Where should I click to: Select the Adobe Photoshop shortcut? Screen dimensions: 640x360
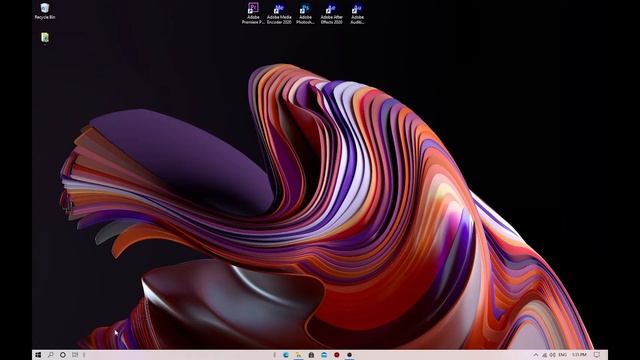[305, 14]
